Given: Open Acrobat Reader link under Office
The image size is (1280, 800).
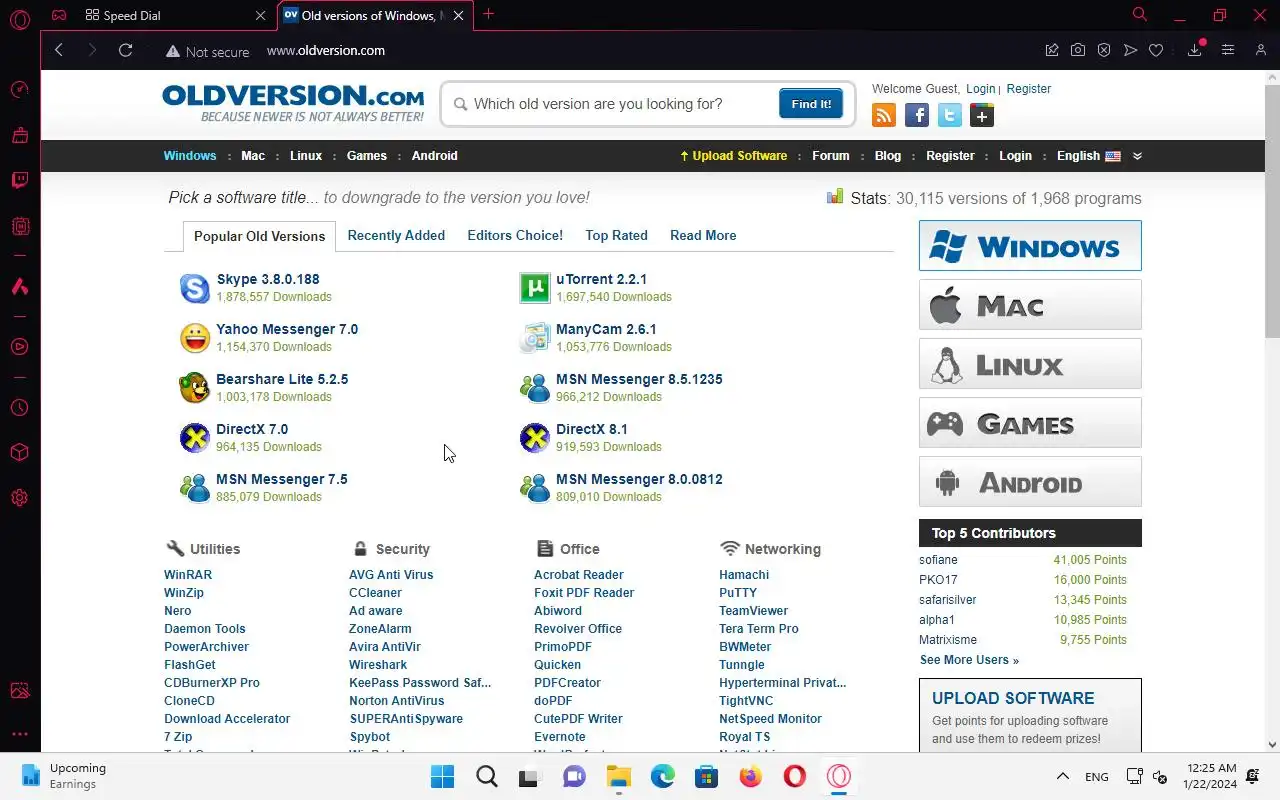Looking at the screenshot, I should click(x=578, y=575).
